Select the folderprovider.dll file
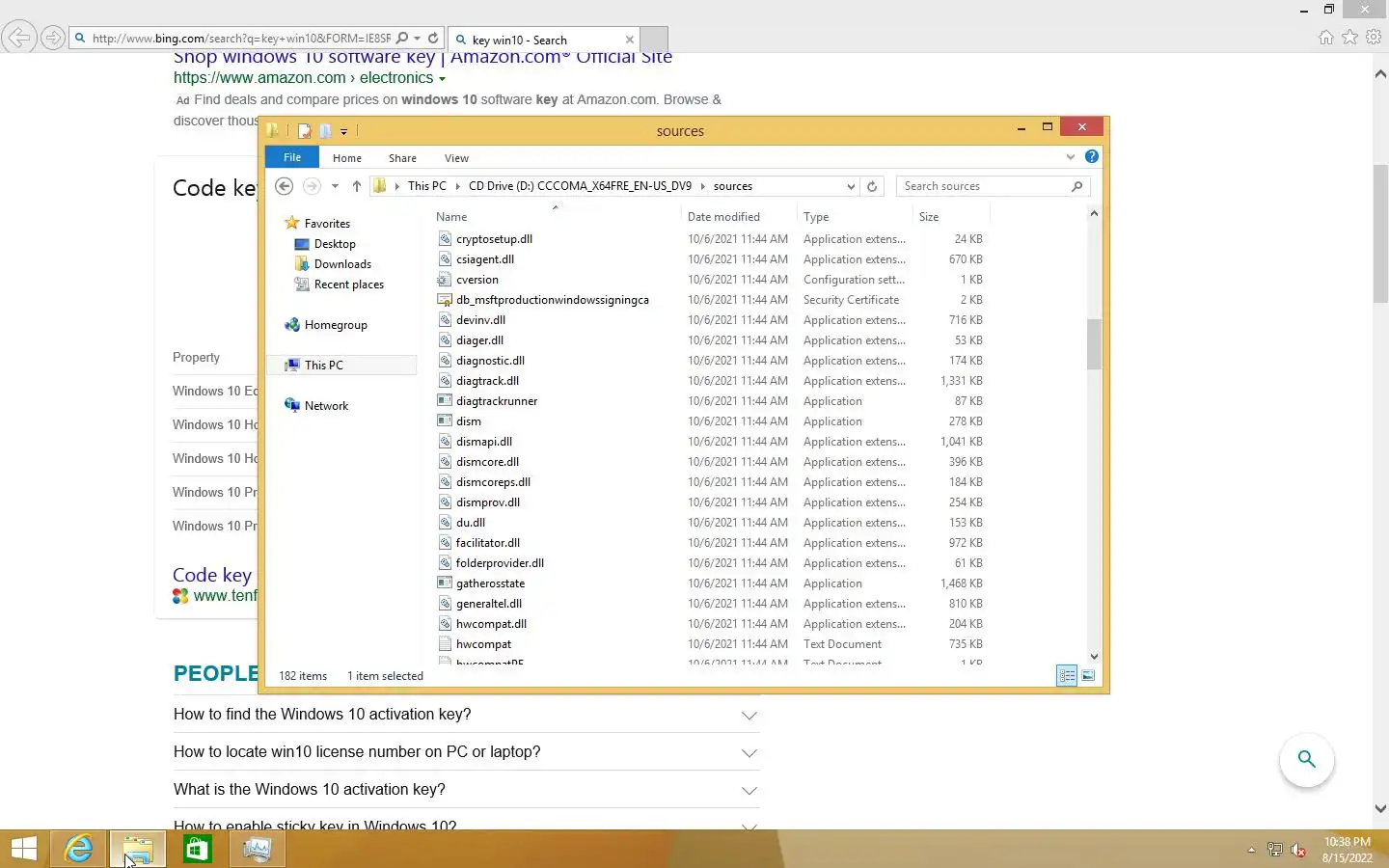1389x868 pixels. [x=500, y=563]
